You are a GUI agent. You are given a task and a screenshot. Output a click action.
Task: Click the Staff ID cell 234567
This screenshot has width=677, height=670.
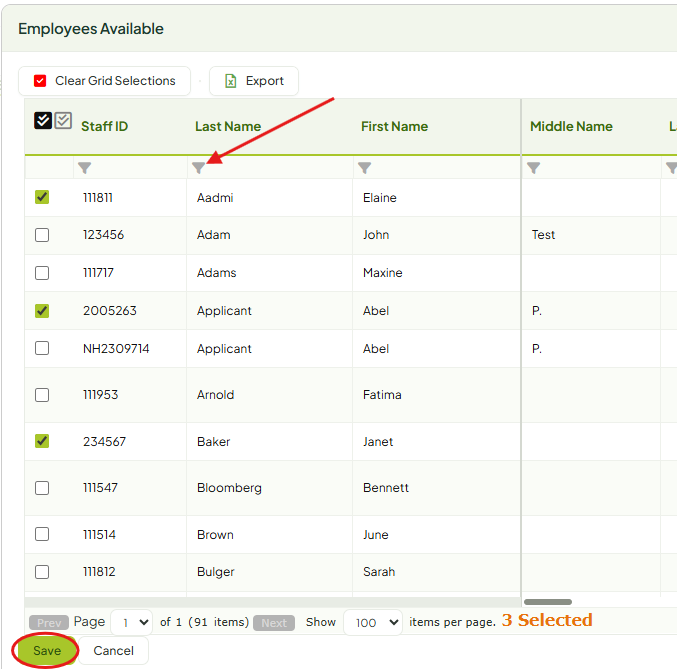tap(104, 442)
